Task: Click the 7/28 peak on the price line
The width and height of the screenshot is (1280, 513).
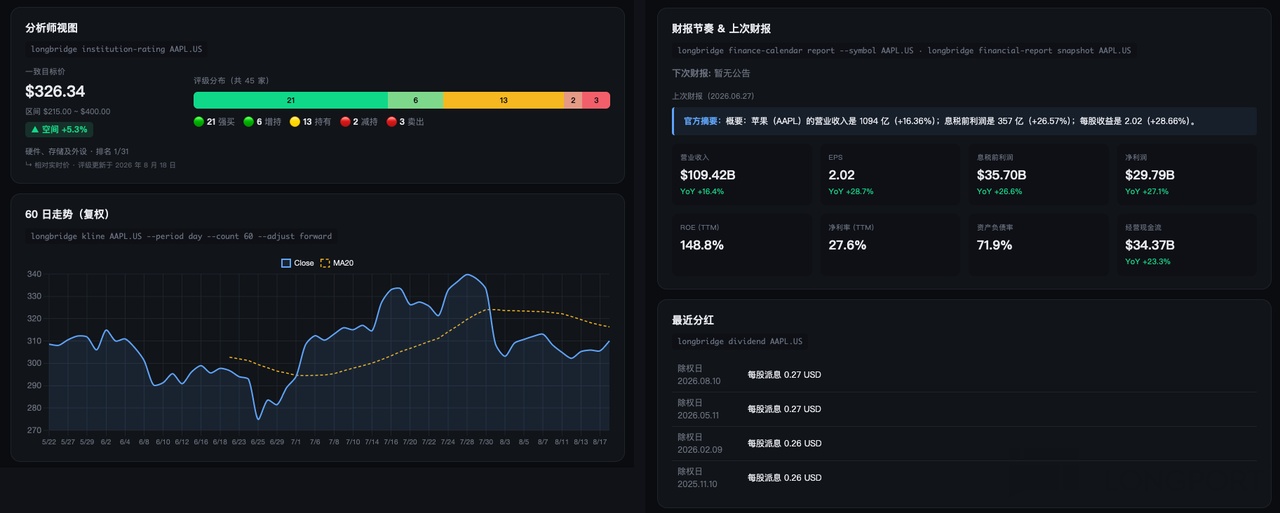Action: 467,274
